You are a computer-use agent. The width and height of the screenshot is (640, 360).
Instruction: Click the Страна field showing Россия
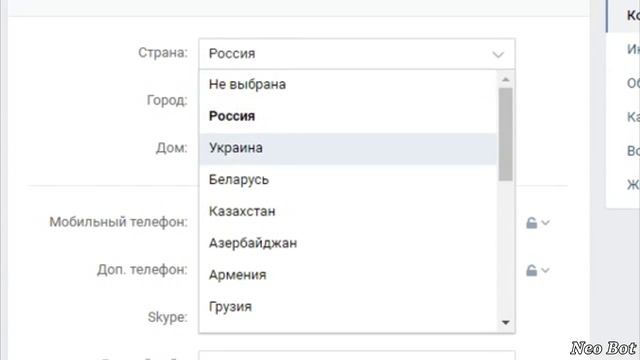click(357, 54)
